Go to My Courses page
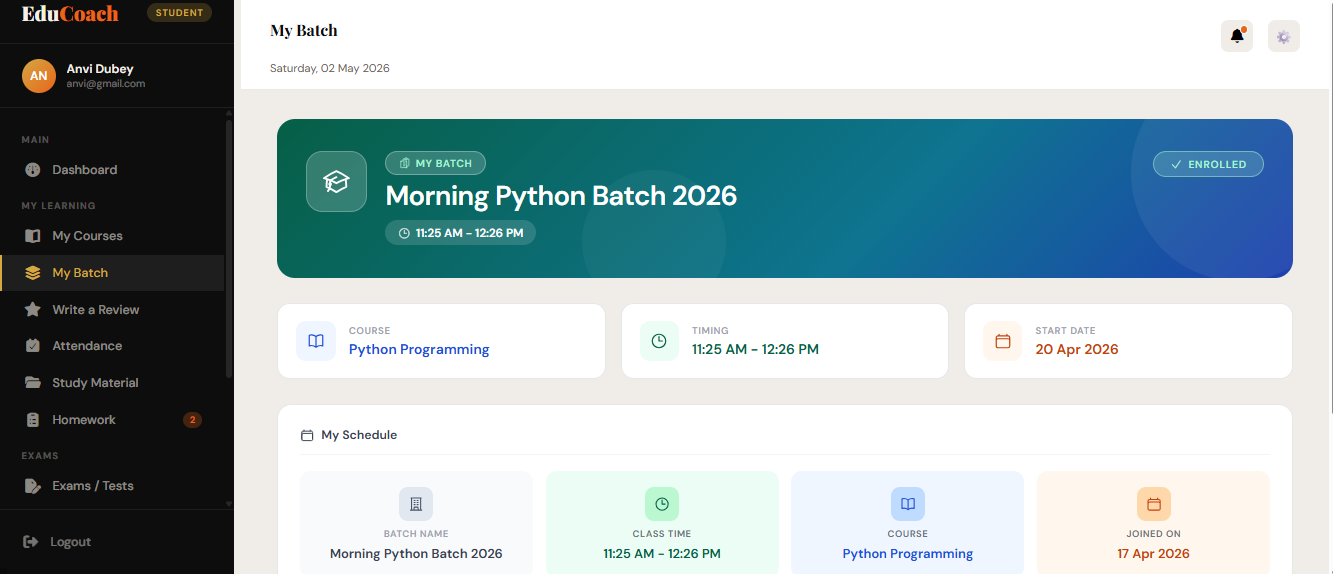This screenshot has width=1333, height=574. click(x=112, y=236)
